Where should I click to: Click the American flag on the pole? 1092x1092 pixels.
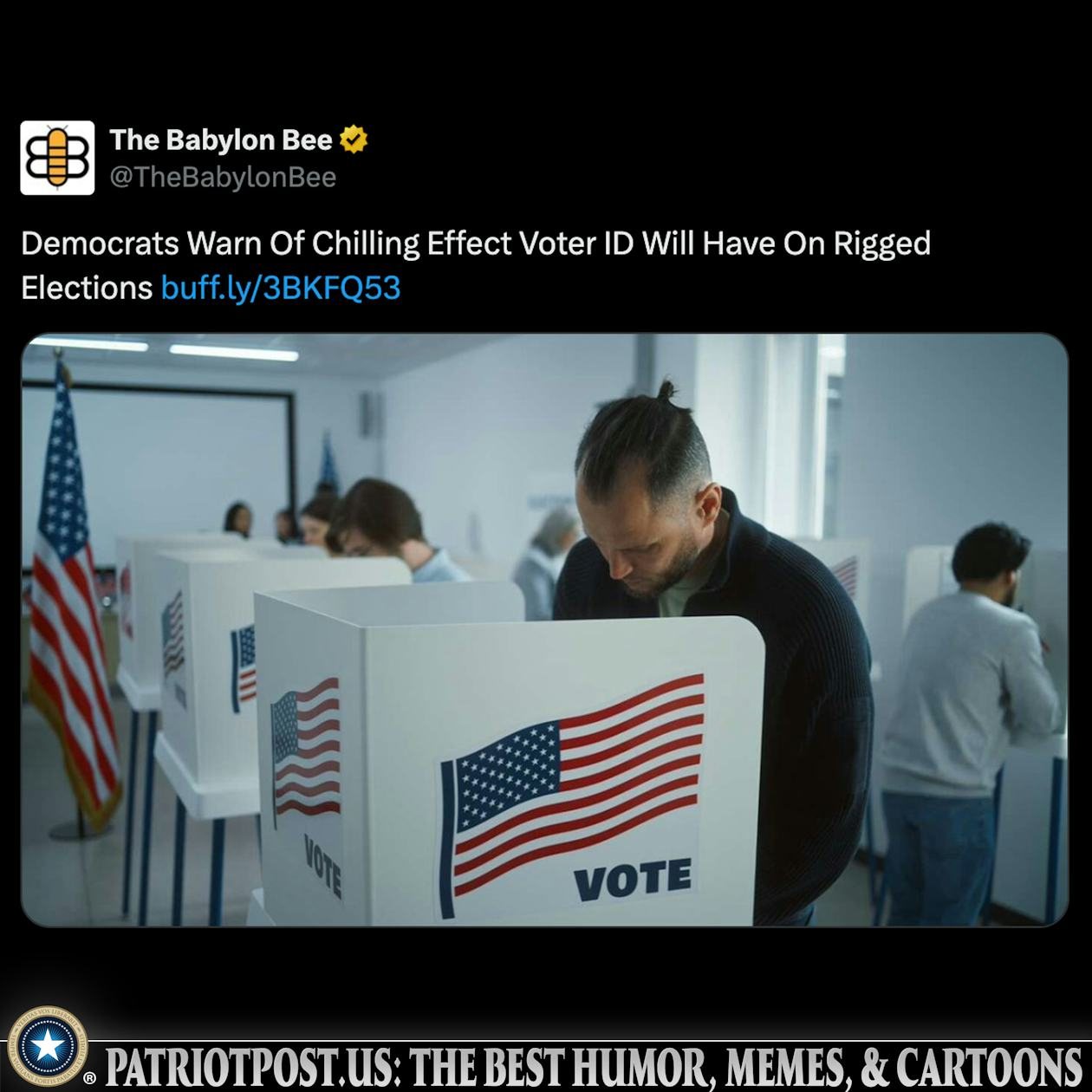pos(71,598)
